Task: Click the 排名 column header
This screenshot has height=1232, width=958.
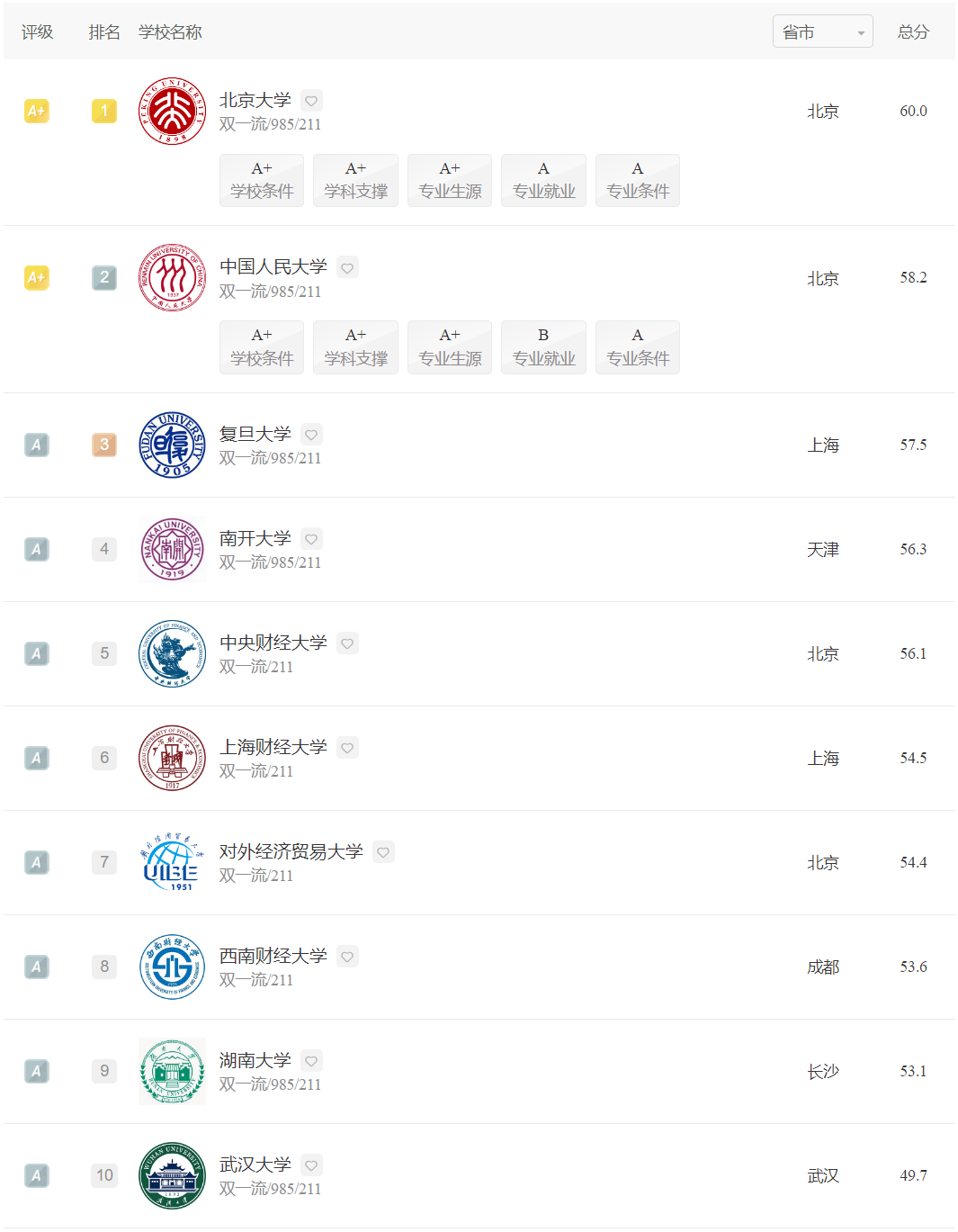Action: pos(104,32)
